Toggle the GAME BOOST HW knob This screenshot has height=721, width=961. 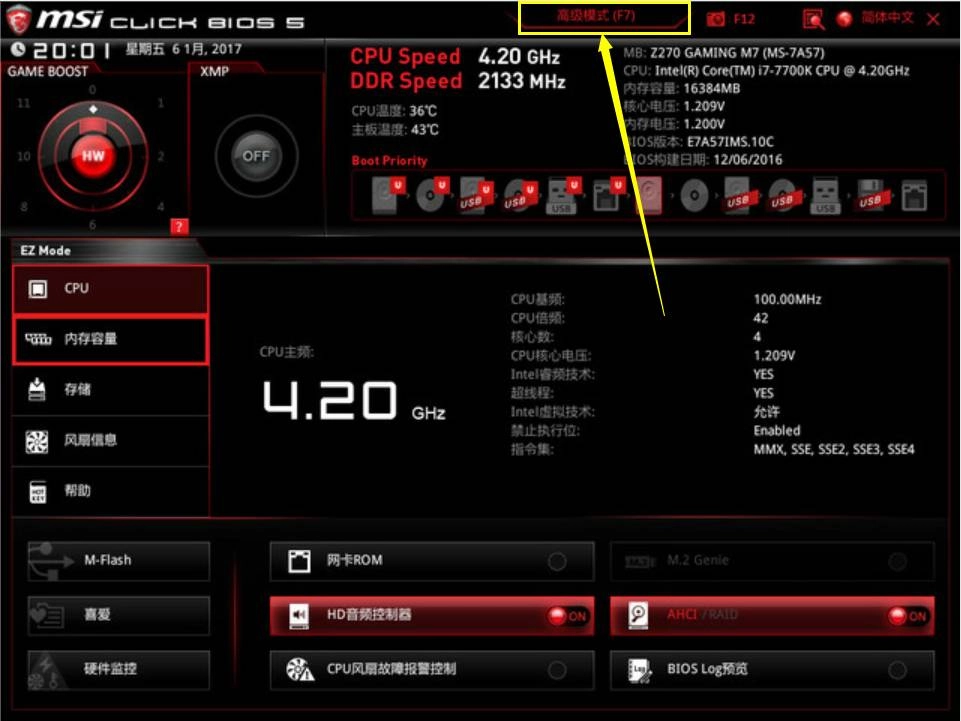(x=93, y=156)
